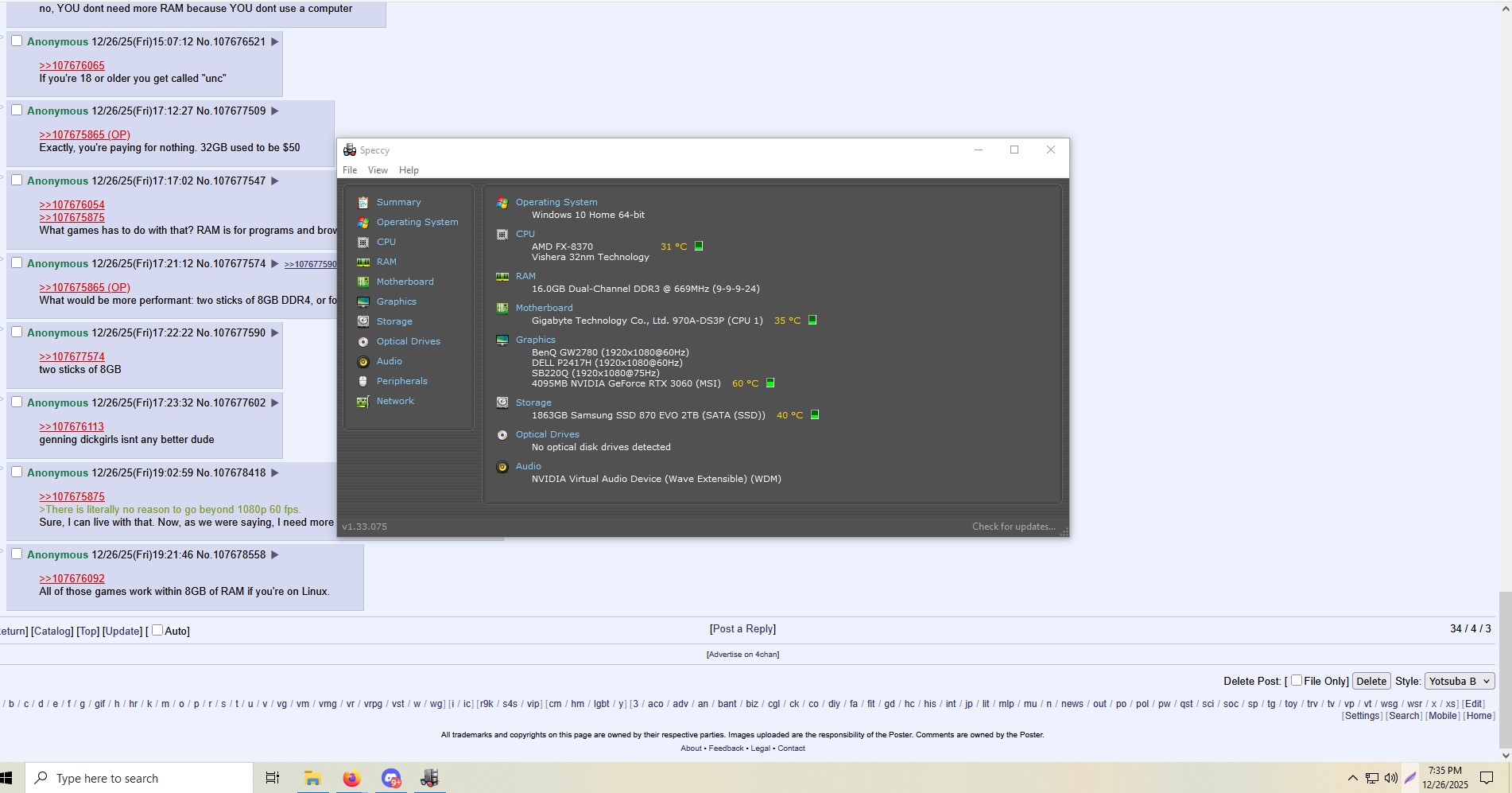The image size is (1512, 793).
Task: Tick the checkbox for post No.107677590
Action: tap(17, 332)
